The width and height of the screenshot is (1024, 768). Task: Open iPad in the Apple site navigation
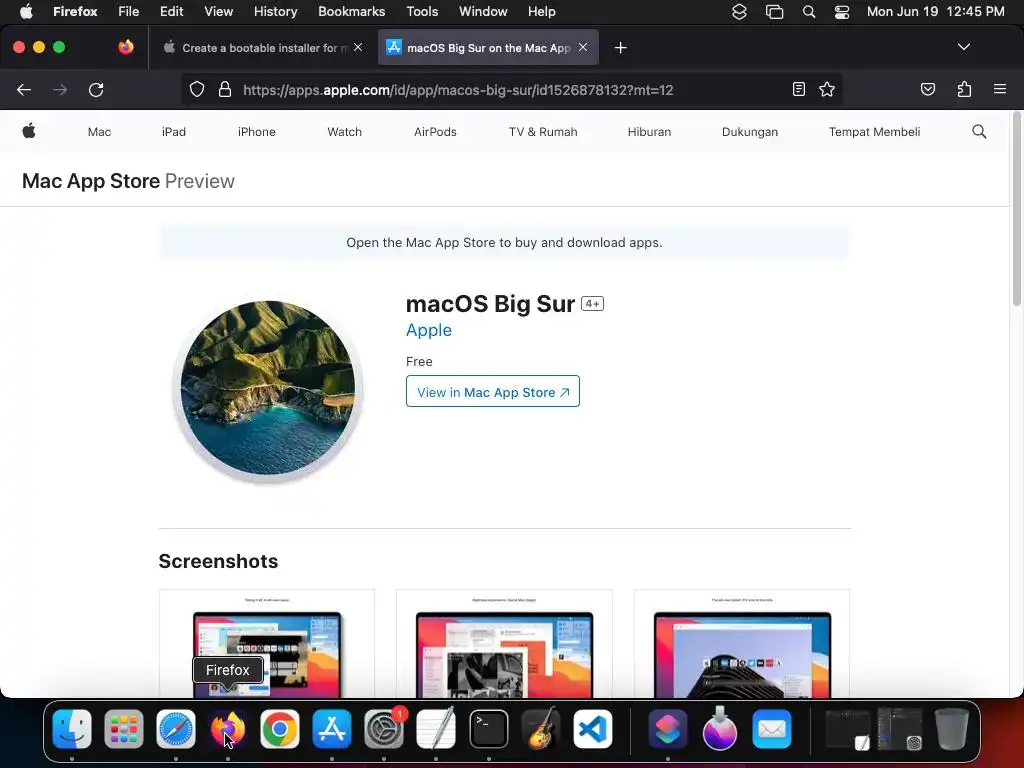click(x=174, y=132)
